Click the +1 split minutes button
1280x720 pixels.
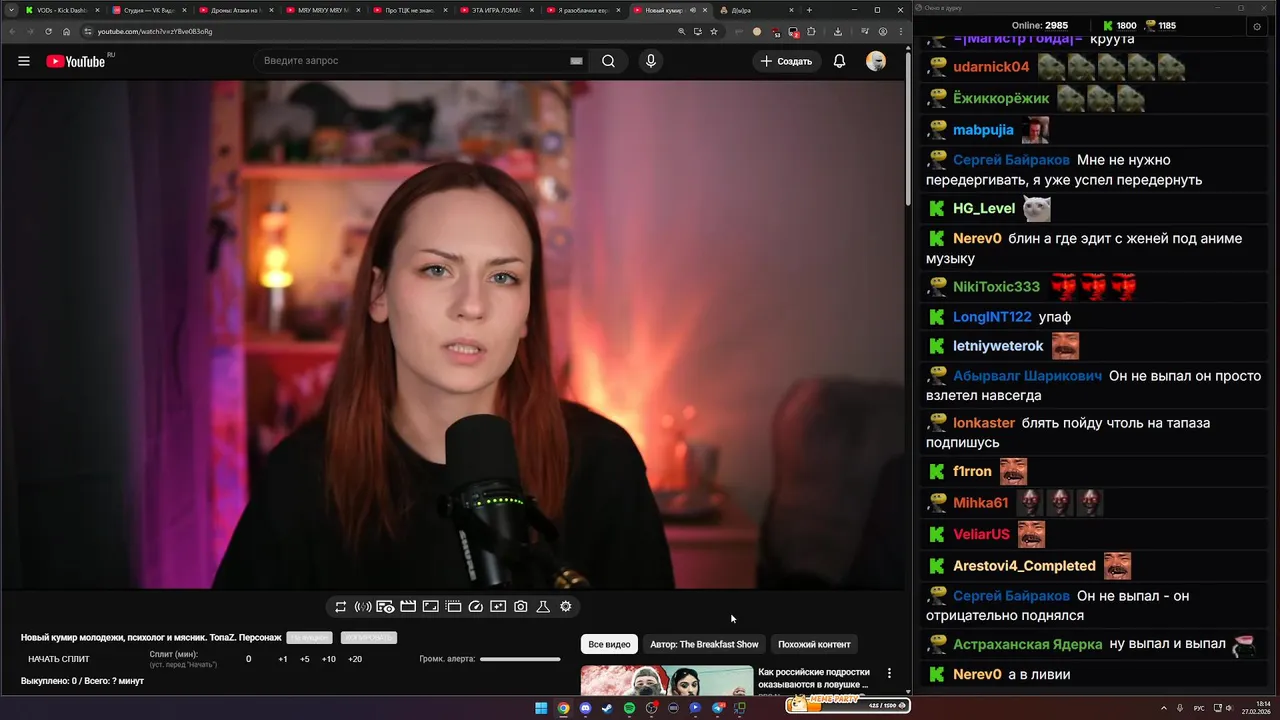click(x=283, y=659)
